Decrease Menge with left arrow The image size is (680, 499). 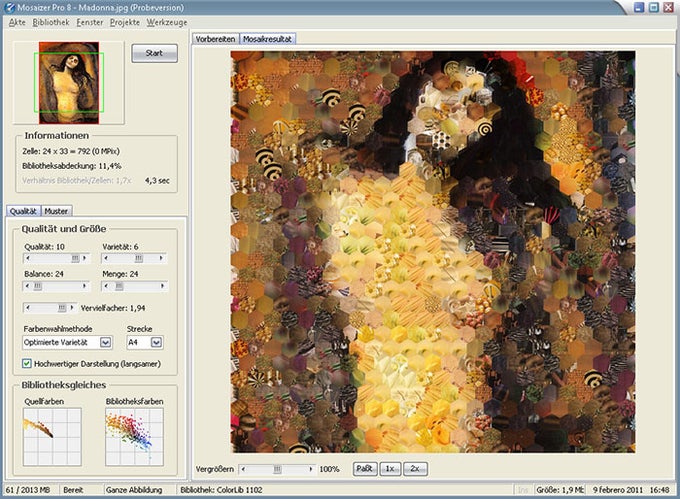tap(106, 286)
